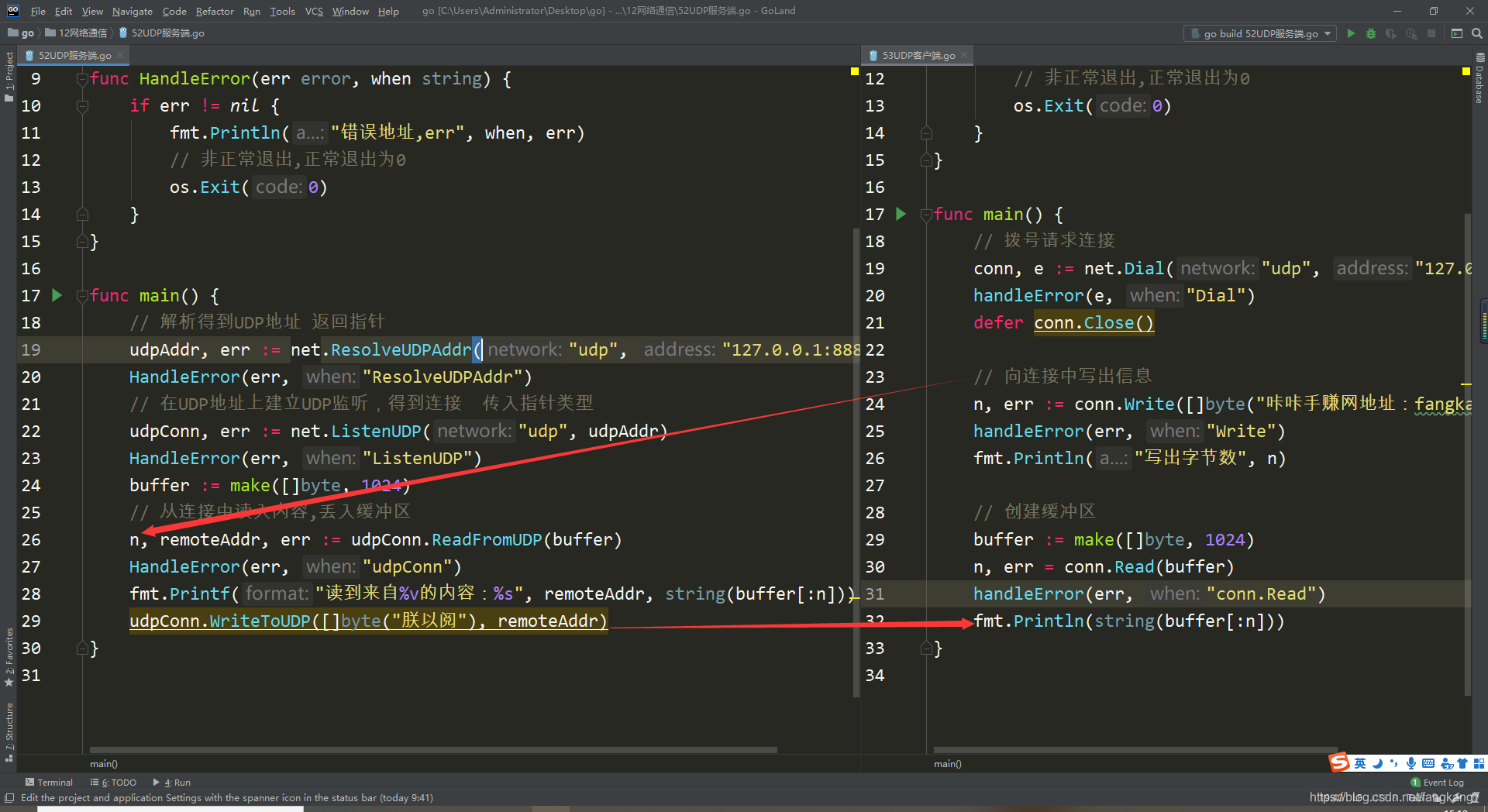Click main() breadcrumb under left editor
Screen dimensions: 1488x812
(104, 764)
